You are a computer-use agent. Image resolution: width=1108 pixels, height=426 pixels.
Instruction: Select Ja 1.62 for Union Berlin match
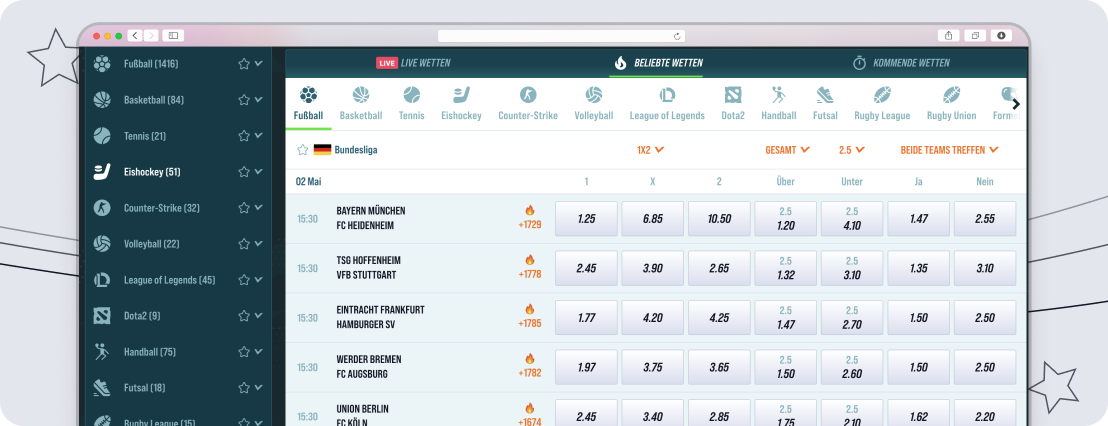tap(919, 413)
